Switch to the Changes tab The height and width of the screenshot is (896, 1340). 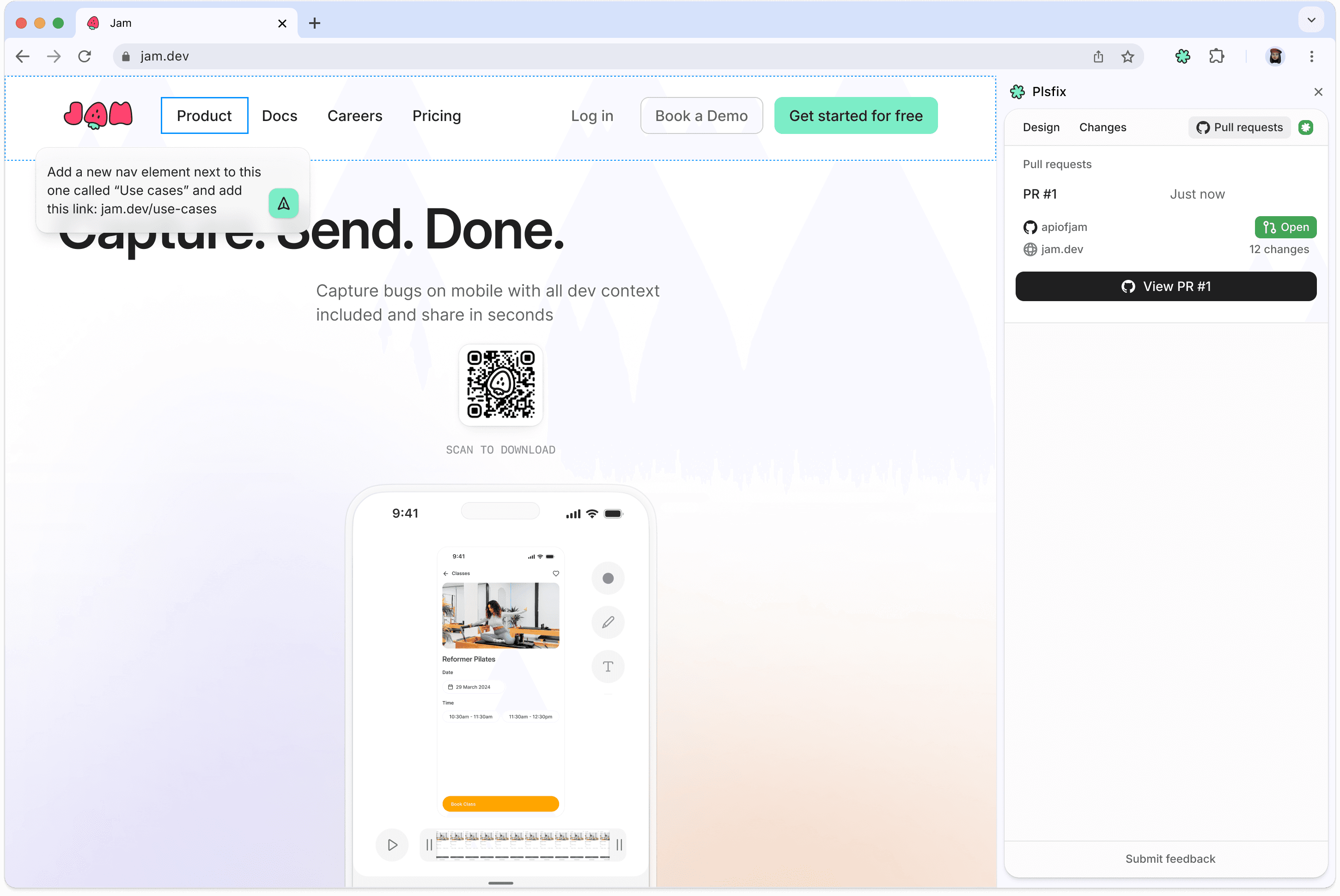click(1102, 127)
